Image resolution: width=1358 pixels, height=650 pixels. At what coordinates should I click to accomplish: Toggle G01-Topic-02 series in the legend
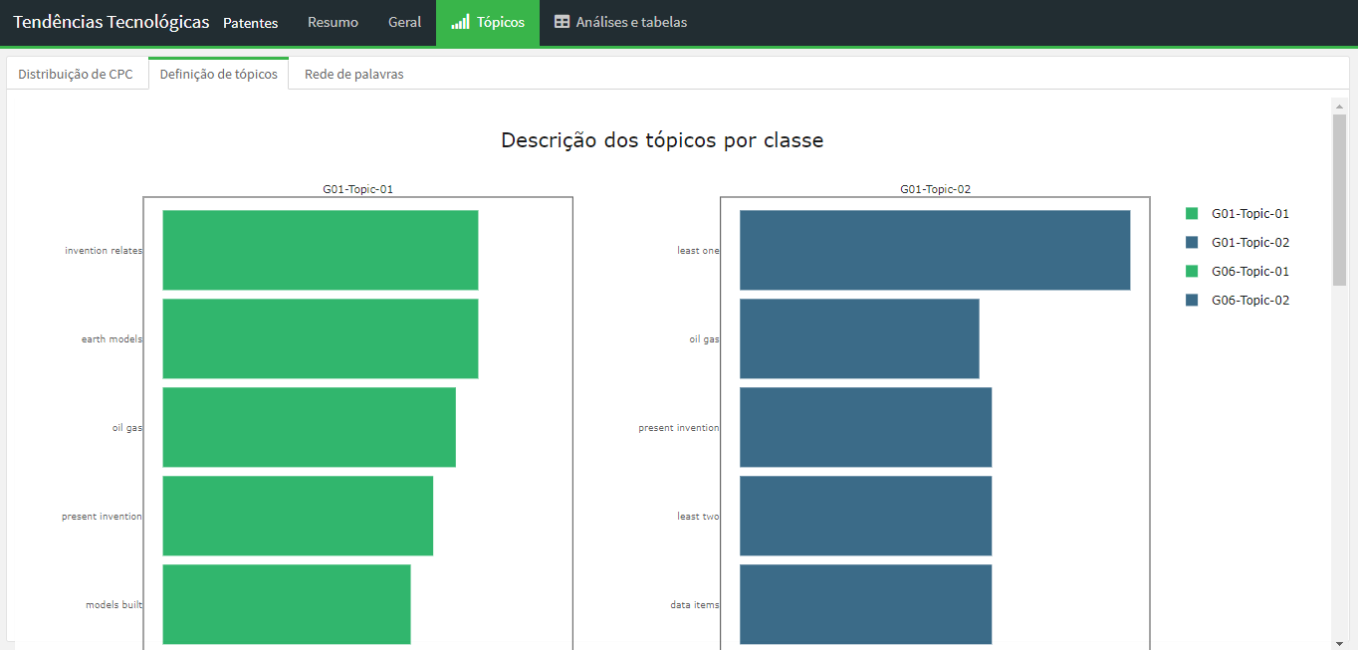[x=1249, y=242]
